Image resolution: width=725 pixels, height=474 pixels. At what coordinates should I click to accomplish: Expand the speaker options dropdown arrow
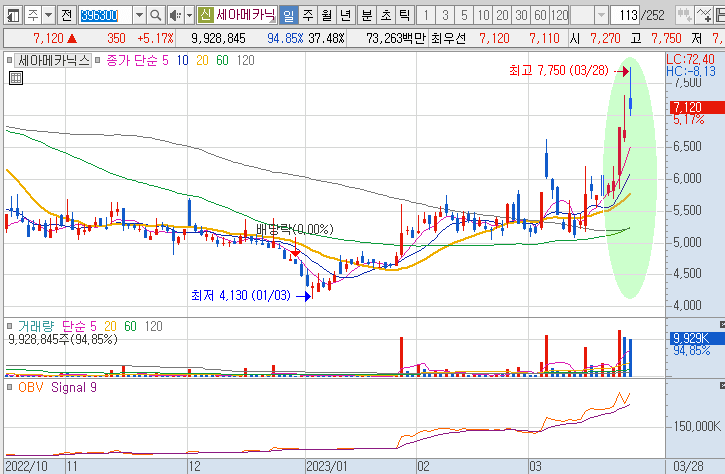(190, 16)
